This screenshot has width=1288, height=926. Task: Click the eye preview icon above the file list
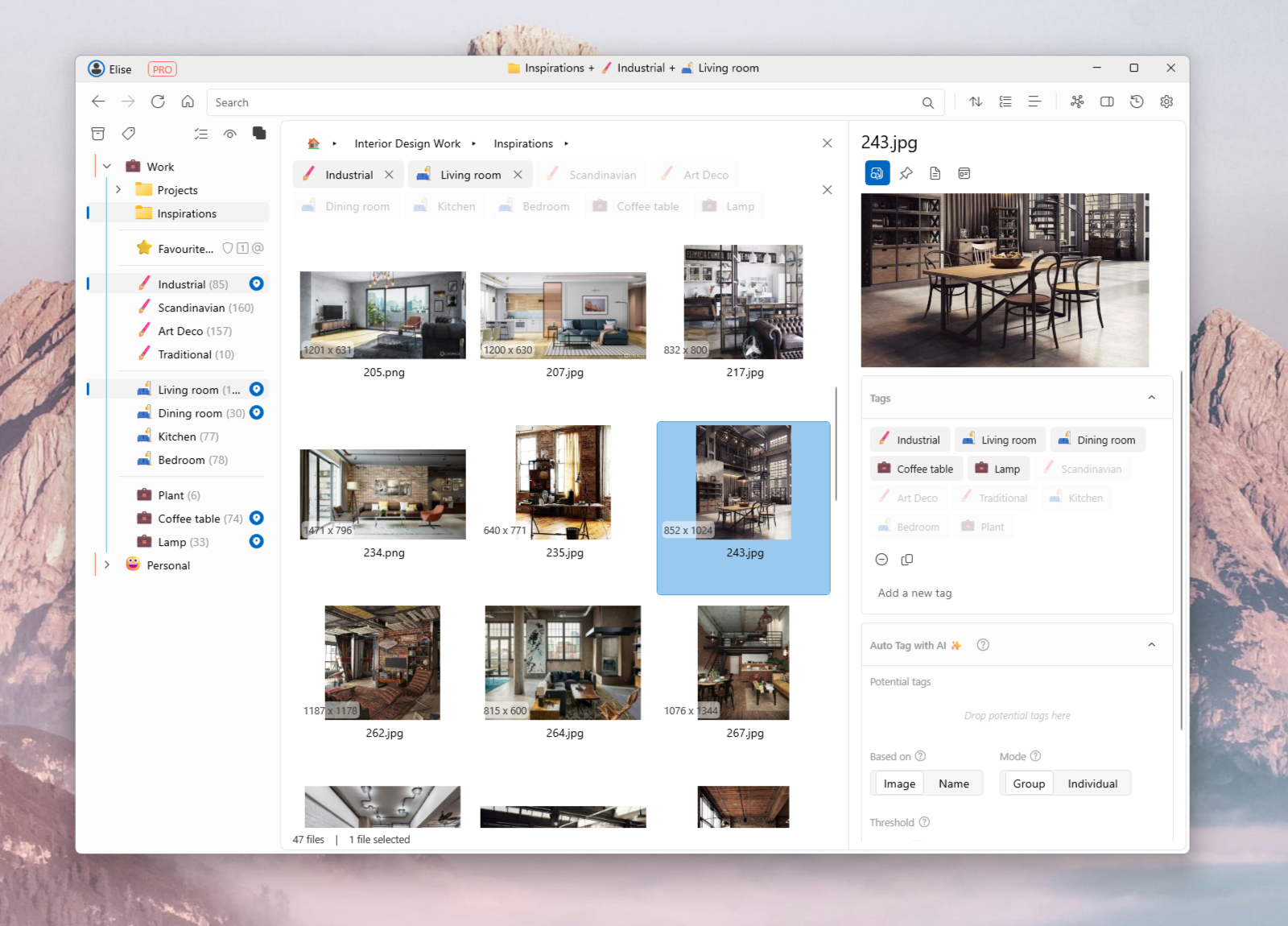229,134
